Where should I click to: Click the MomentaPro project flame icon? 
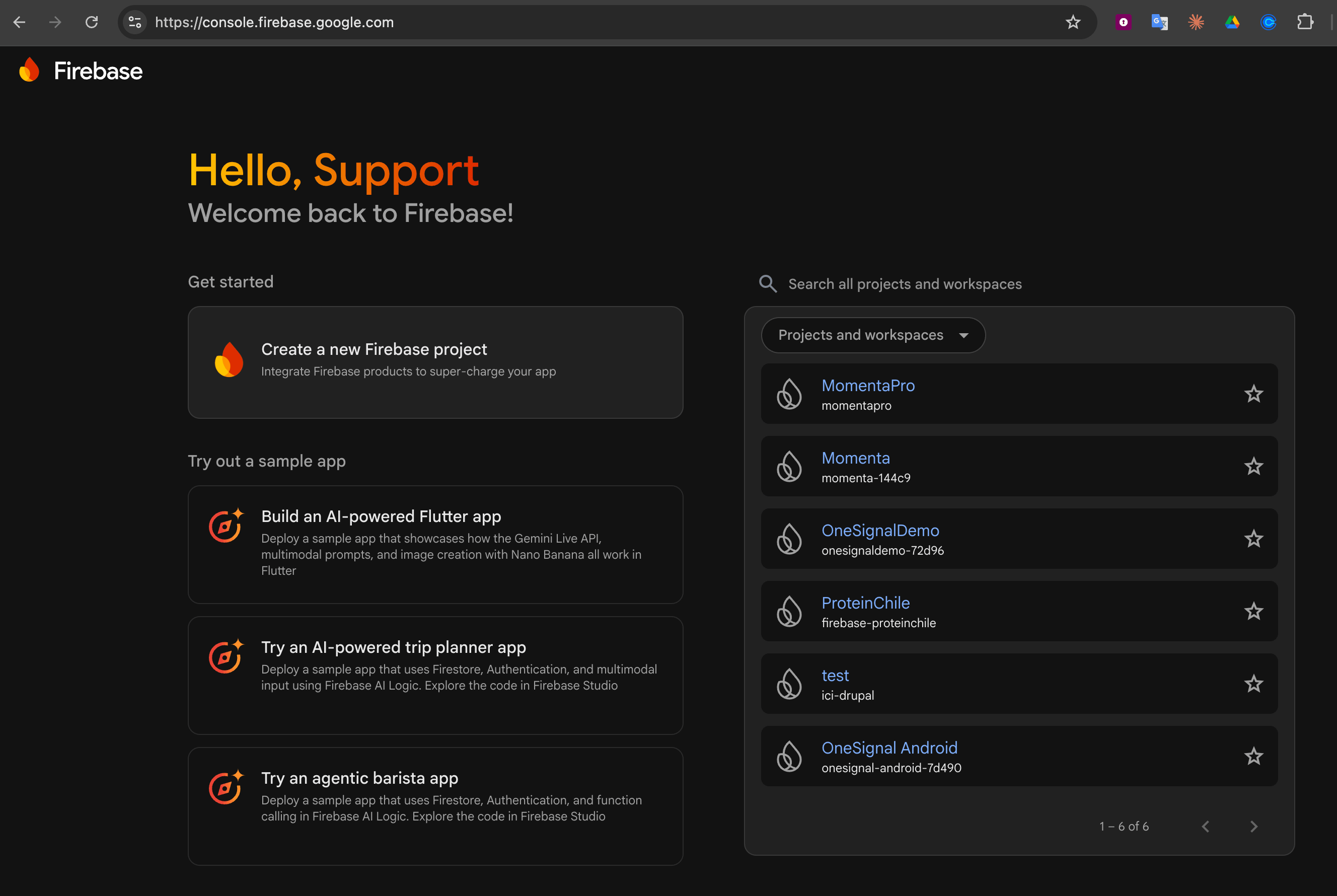point(790,394)
